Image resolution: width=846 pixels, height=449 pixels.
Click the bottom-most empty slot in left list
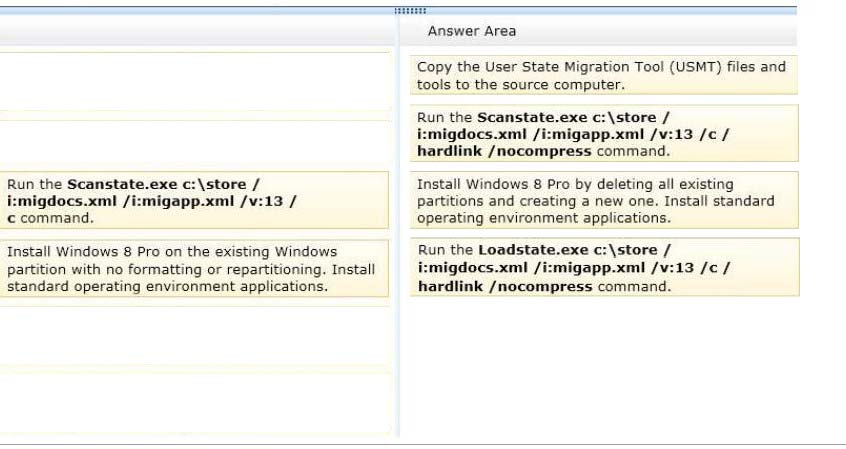pos(194,403)
